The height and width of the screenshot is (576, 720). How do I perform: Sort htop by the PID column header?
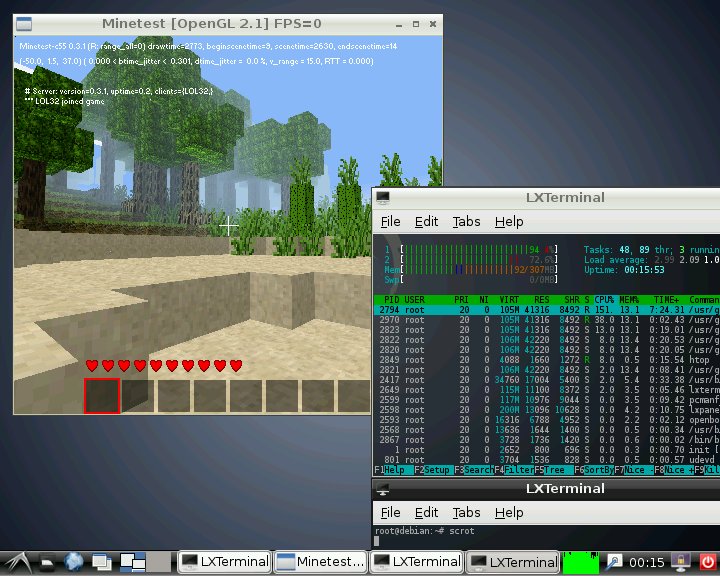click(x=391, y=299)
